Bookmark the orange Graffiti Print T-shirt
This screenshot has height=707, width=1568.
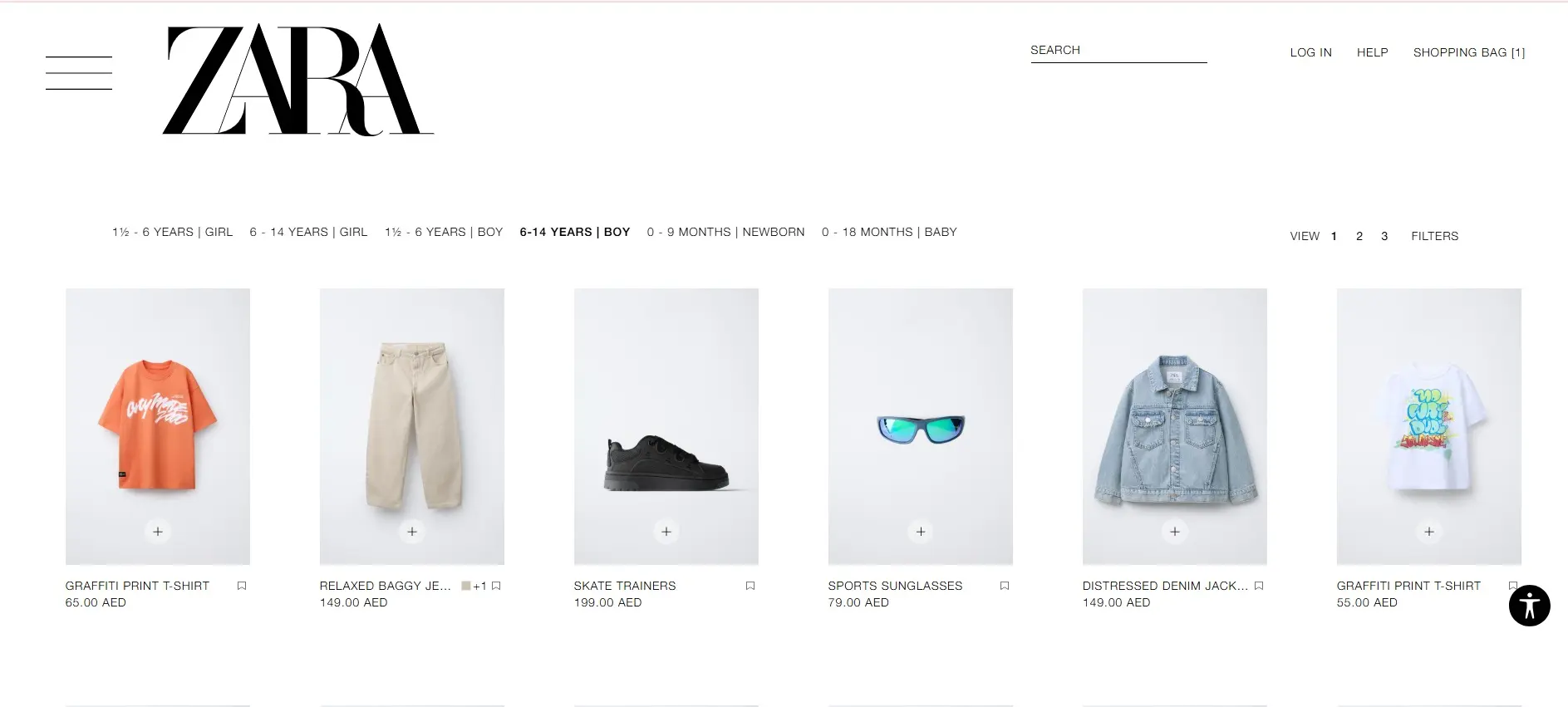[242, 586]
